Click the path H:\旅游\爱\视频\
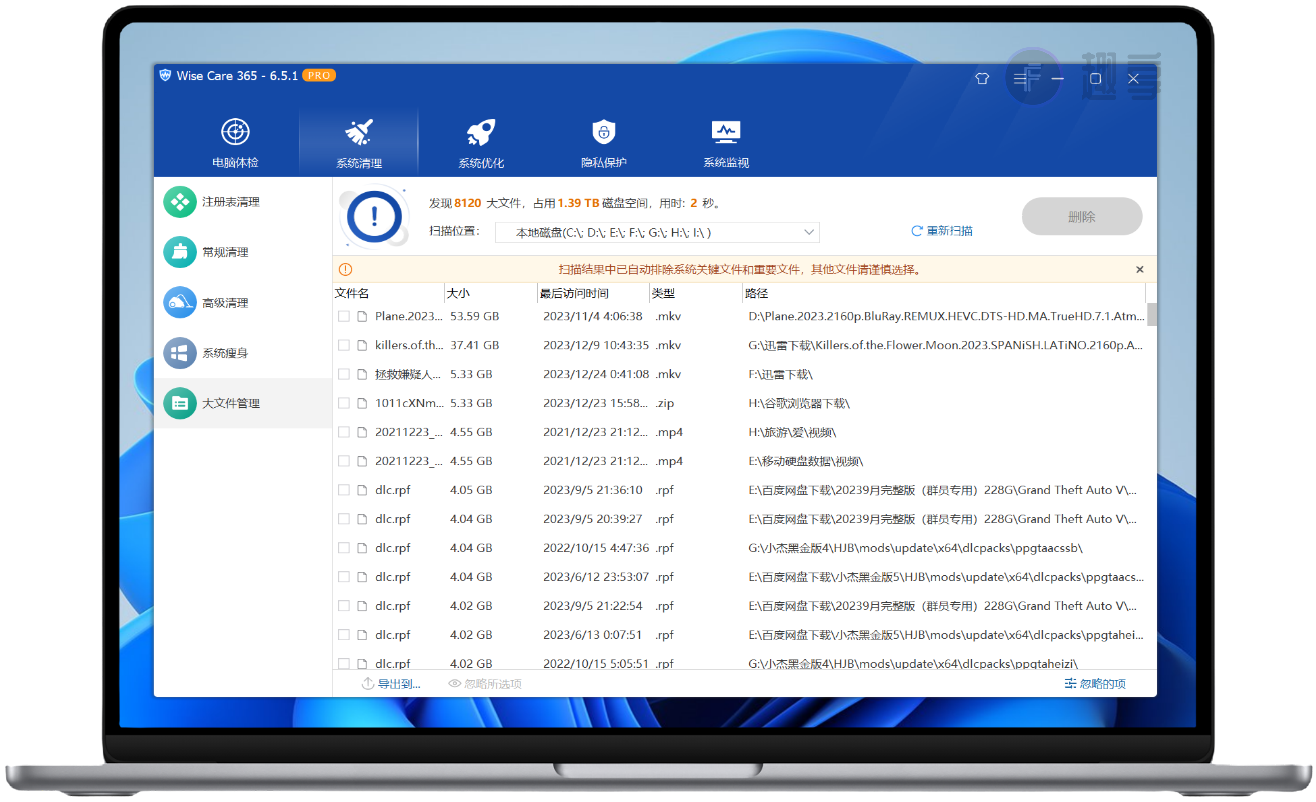Viewport: 1316px width, 802px height. 792,432
